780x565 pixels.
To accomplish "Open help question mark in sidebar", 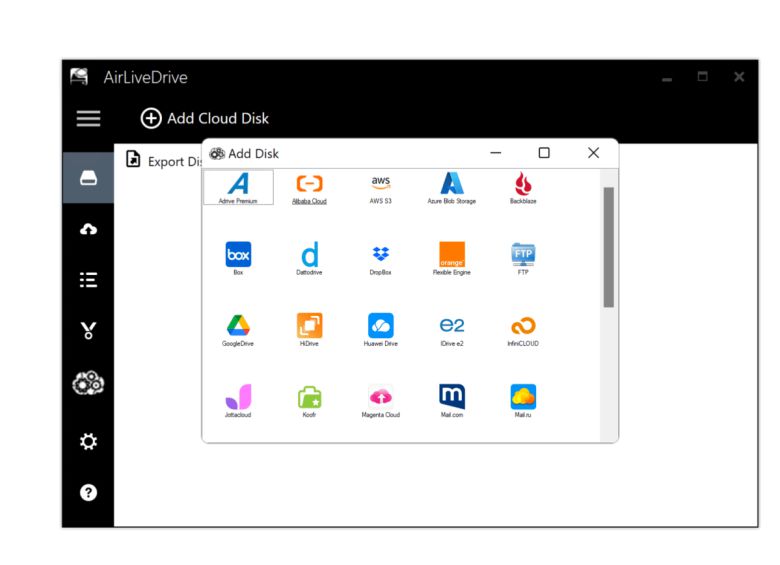I will tap(88, 492).
